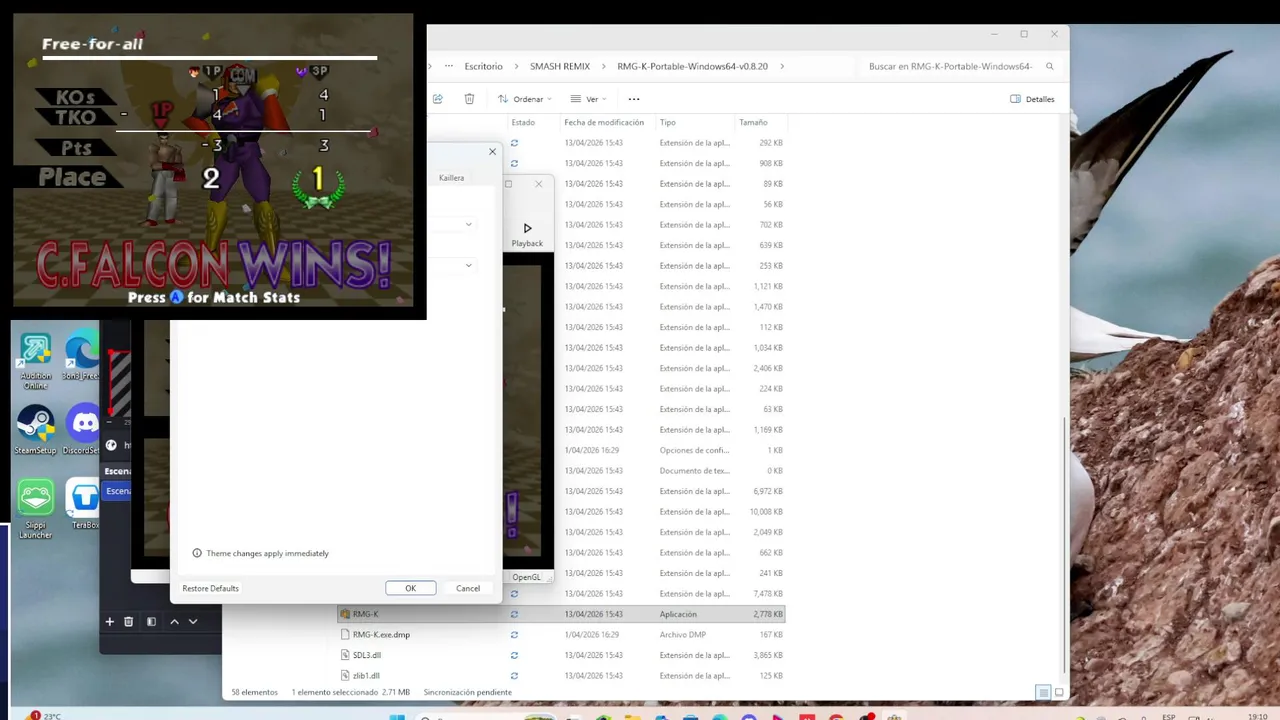Expand the second dropdown in settings dialog

pos(468,265)
